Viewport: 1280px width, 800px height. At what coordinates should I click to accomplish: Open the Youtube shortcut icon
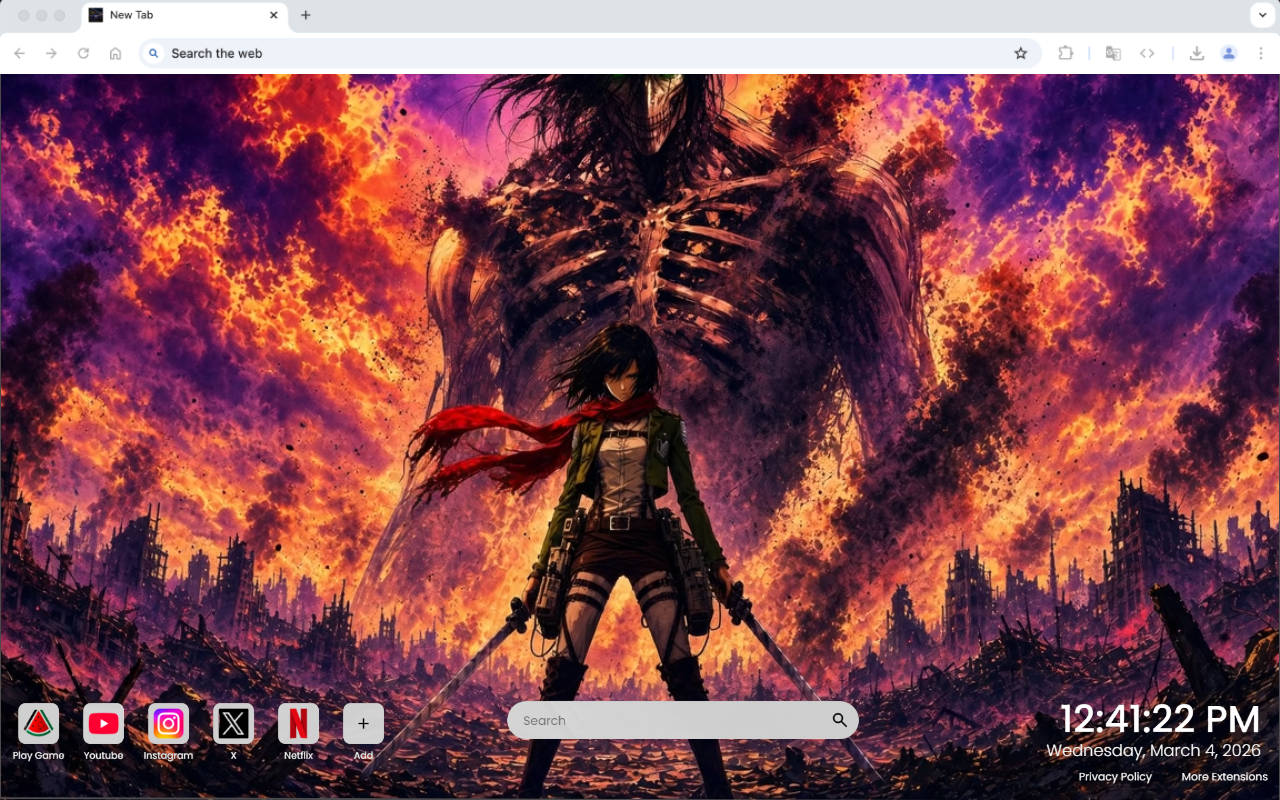103,723
